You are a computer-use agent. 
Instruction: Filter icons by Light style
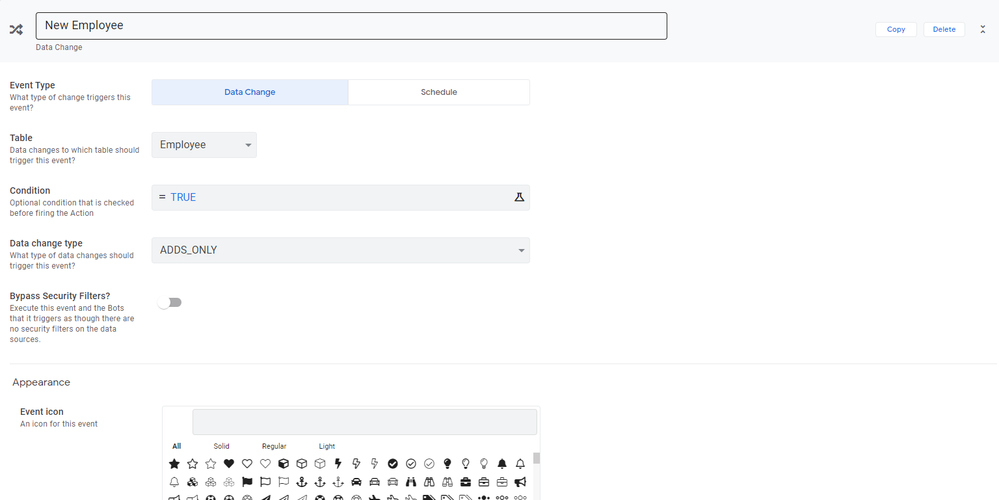coord(327,446)
